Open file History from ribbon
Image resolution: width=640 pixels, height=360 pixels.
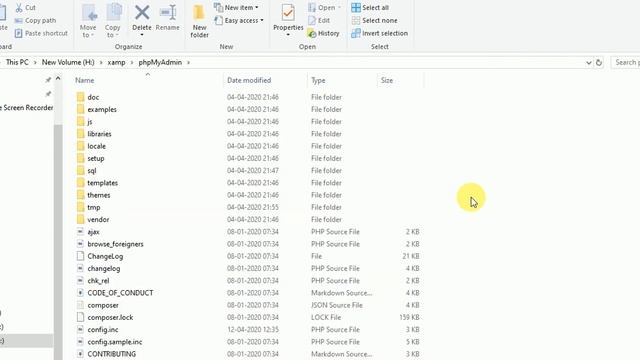[x=324, y=33]
